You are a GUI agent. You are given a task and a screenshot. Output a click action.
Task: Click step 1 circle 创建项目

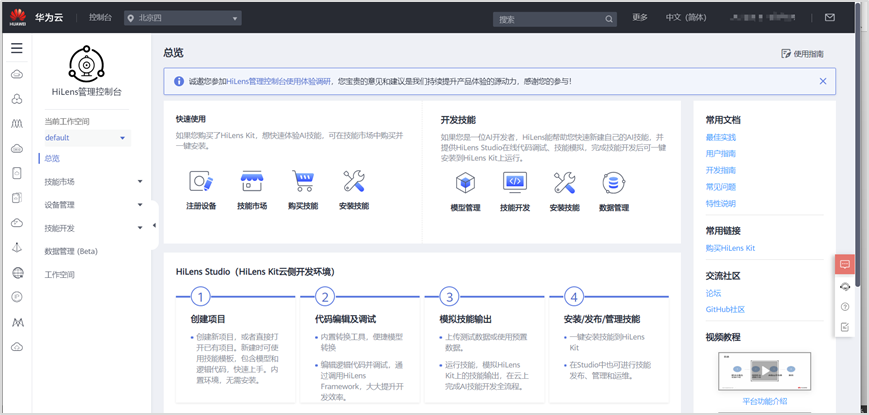coord(200,297)
